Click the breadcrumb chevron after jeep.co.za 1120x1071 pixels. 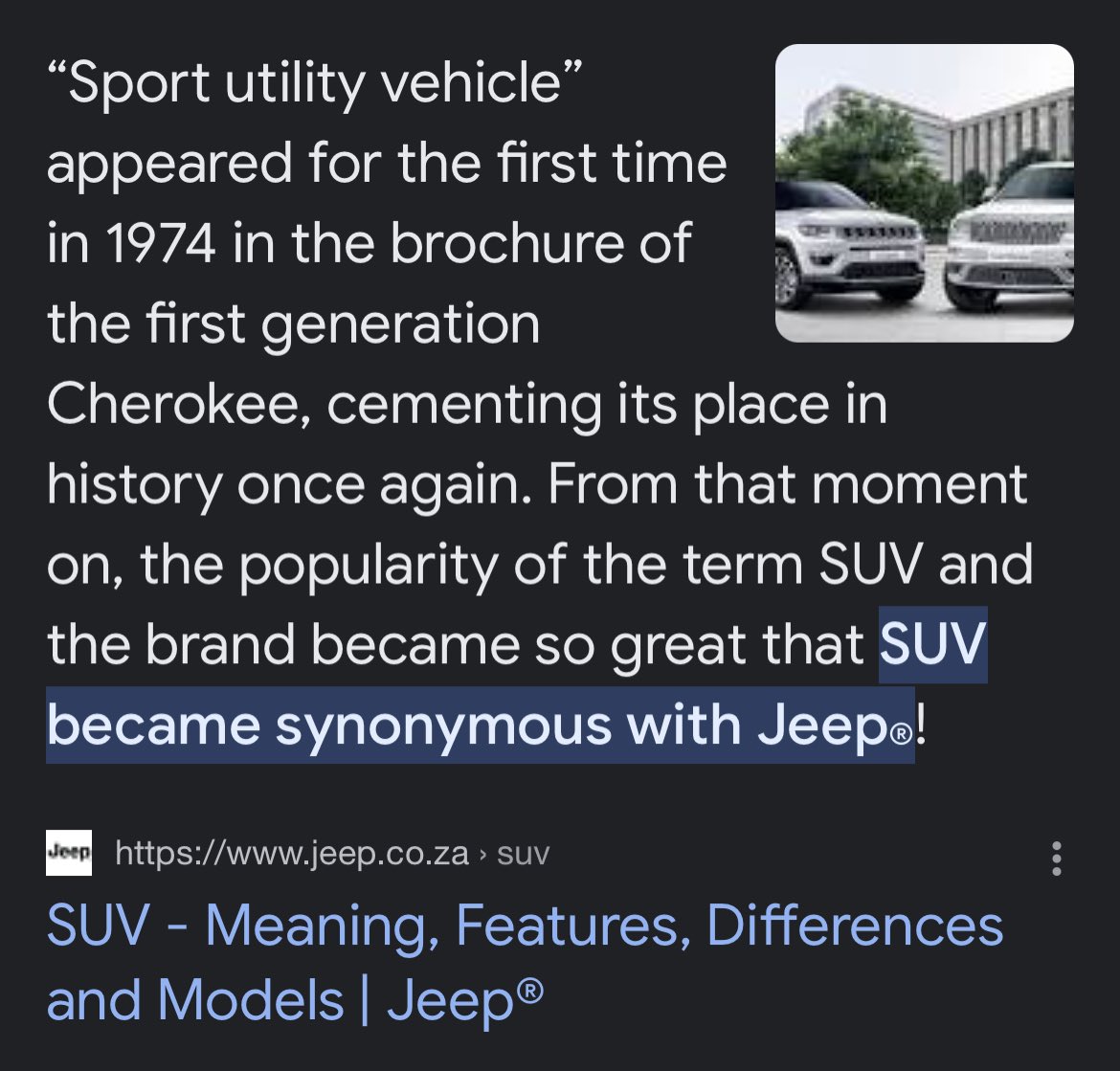(483, 854)
